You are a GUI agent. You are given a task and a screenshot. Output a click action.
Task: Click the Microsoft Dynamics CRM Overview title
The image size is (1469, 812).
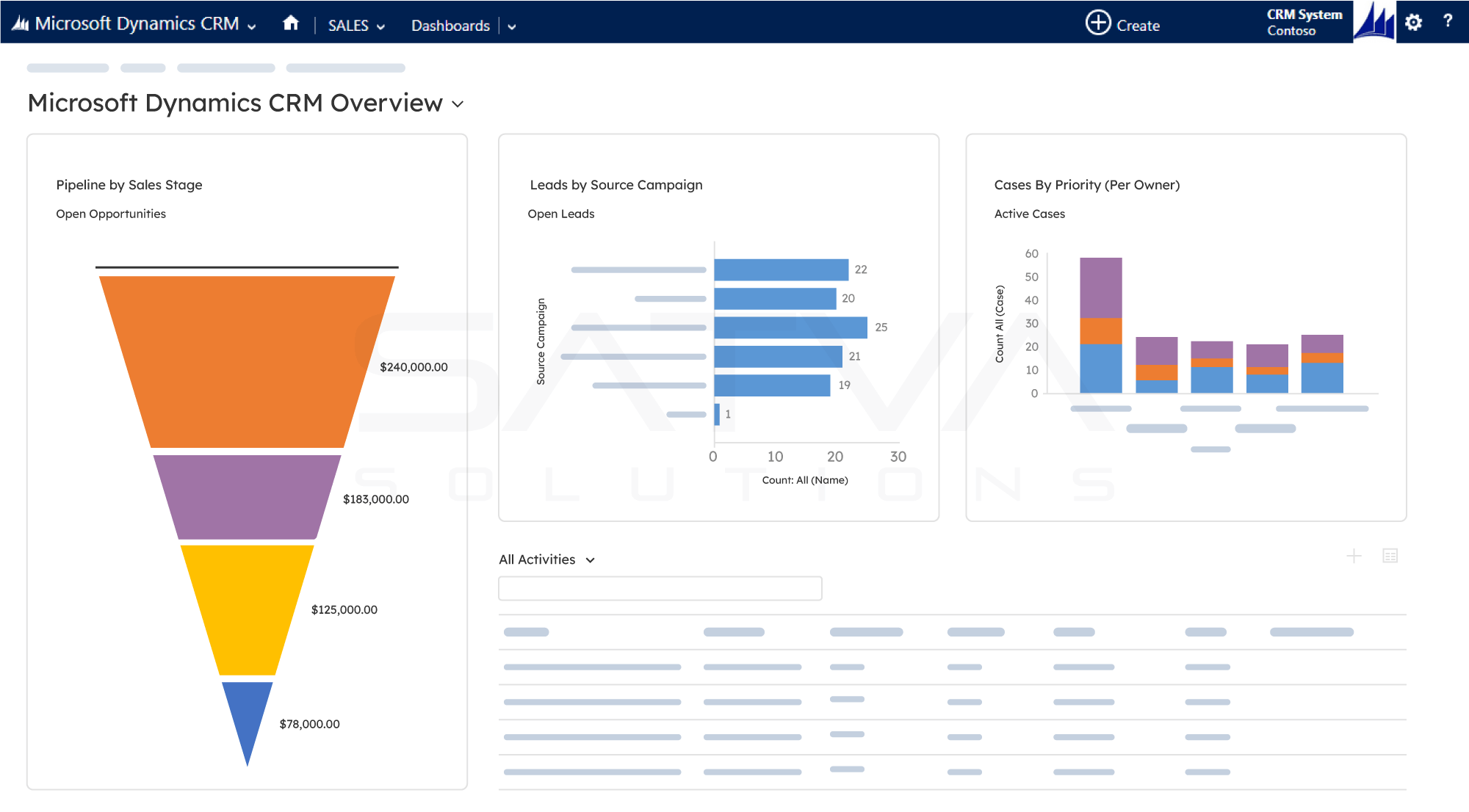tap(235, 103)
